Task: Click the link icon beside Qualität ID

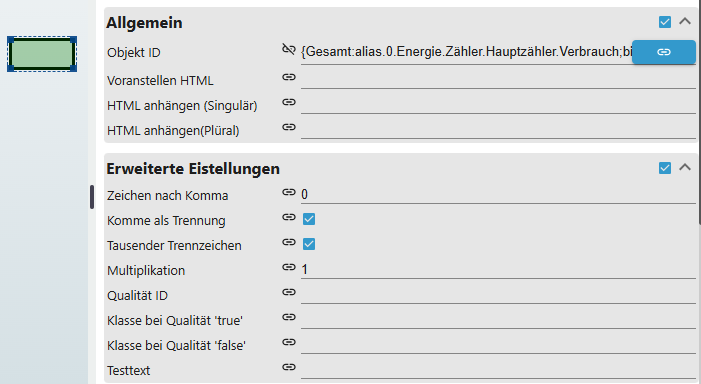Action: coord(289,292)
